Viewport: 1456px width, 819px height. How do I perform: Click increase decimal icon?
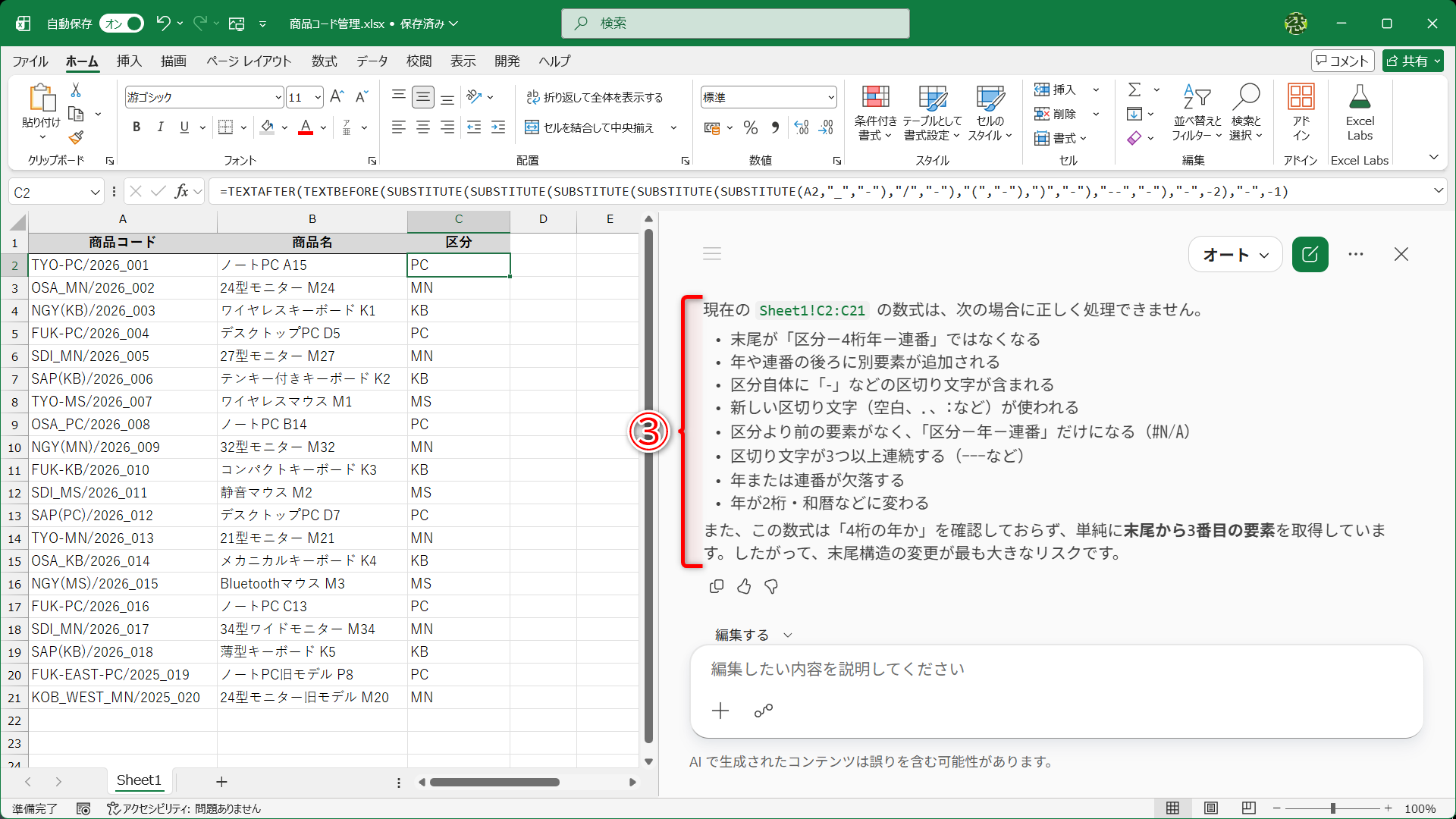(x=802, y=127)
